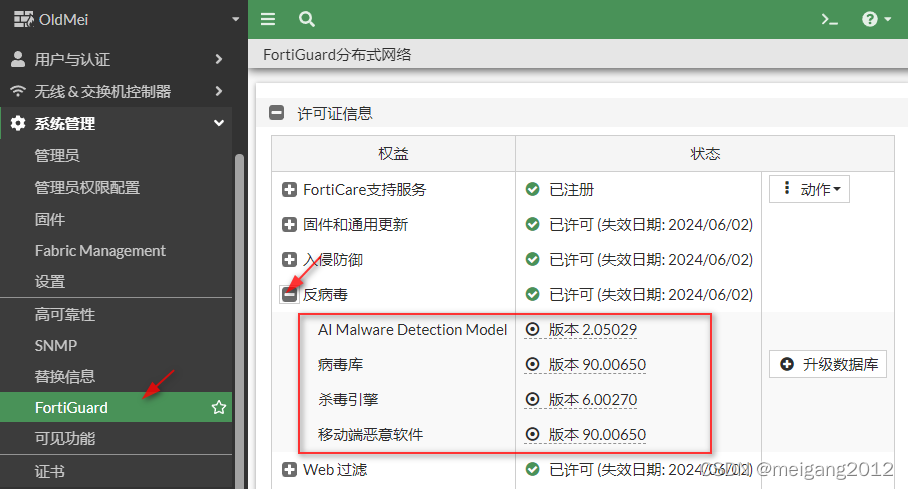Viewport: 908px width, 489px height.
Task: Expand the 固件和通用更新 row
Action: (289, 224)
